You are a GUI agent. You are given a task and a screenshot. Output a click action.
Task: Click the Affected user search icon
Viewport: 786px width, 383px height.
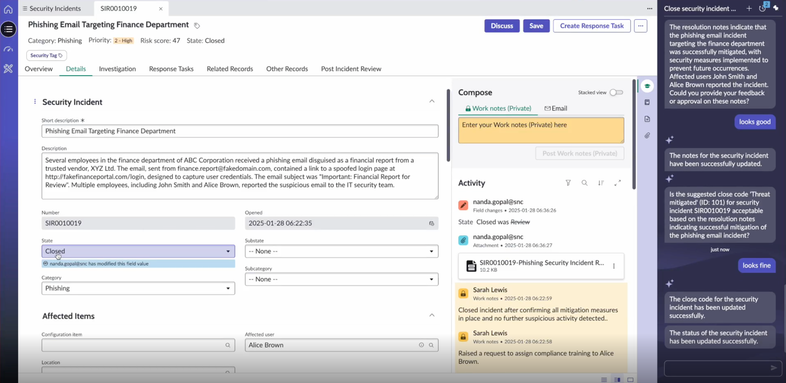(431, 345)
